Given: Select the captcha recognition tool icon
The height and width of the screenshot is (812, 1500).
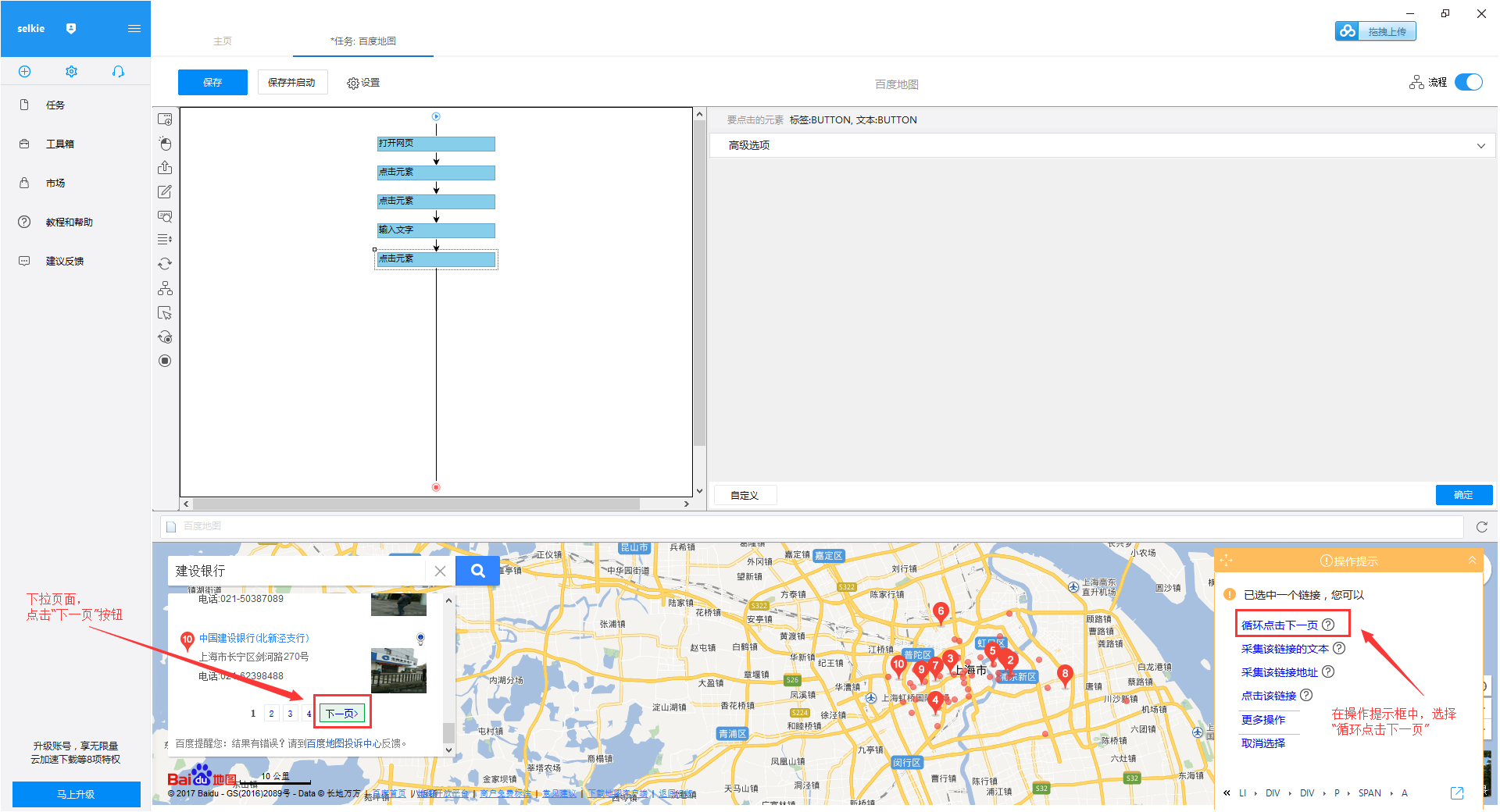Looking at the screenshot, I should tap(165, 216).
